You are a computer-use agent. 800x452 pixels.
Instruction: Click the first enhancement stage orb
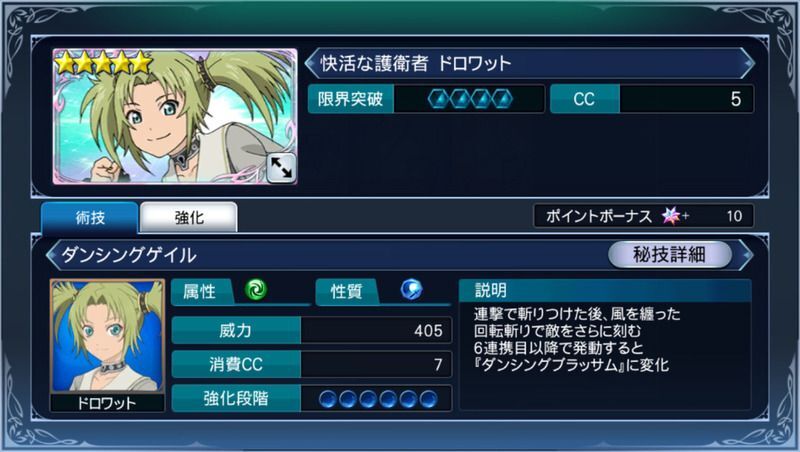(x=328, y=399)
